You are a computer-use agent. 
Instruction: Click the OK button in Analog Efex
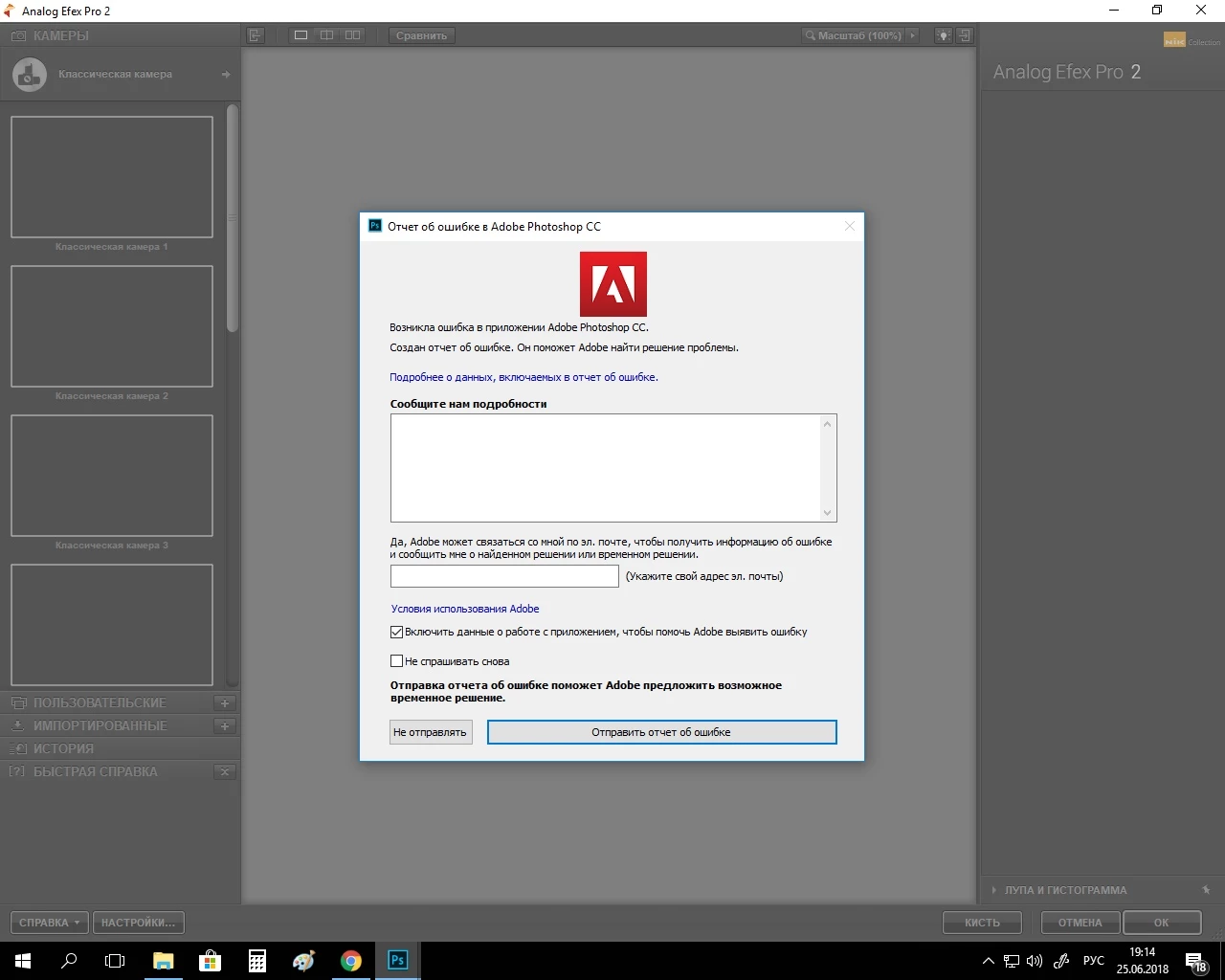pos(1161,923)
